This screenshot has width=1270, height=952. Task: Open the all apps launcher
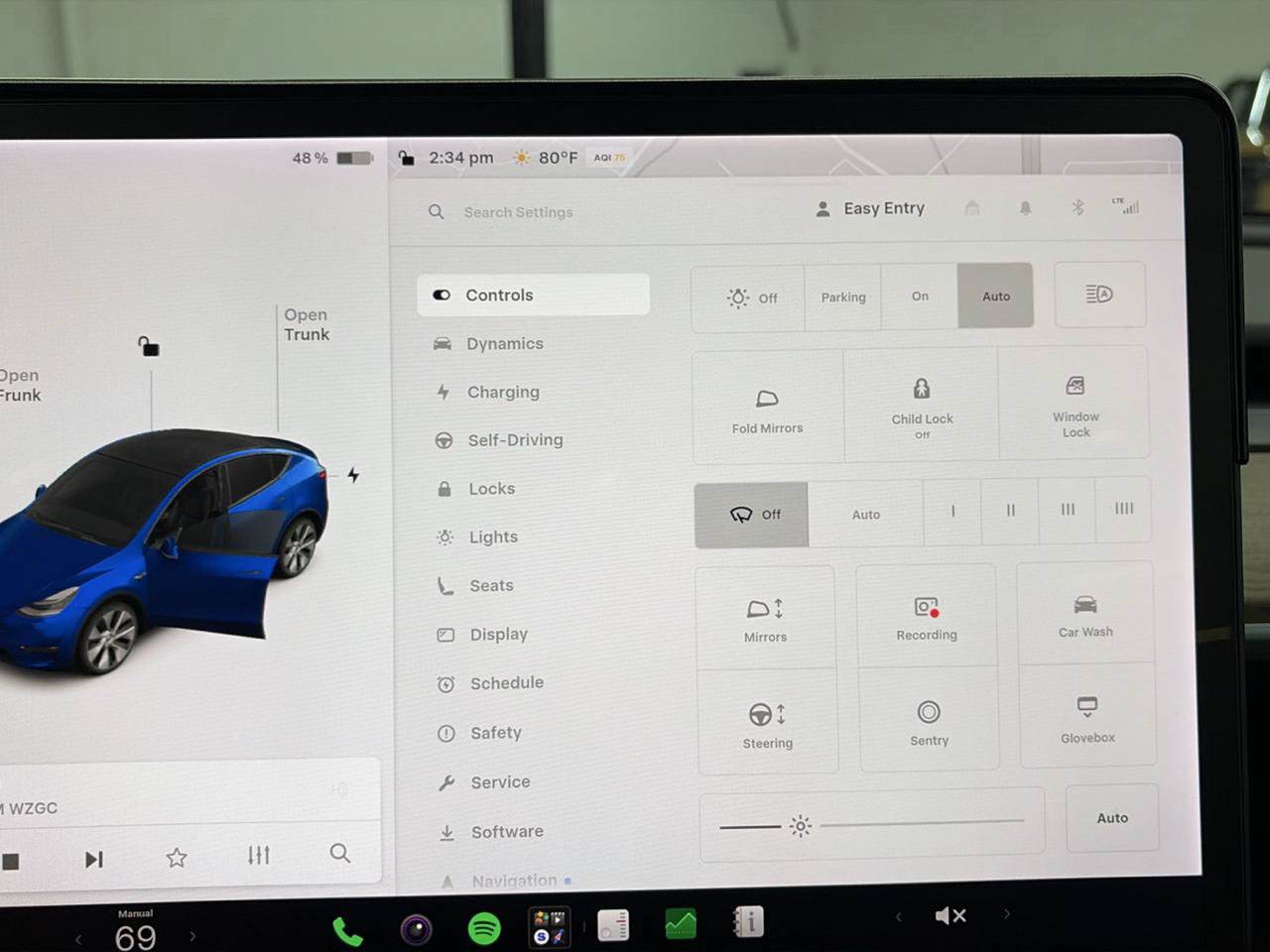click(549, 926)
